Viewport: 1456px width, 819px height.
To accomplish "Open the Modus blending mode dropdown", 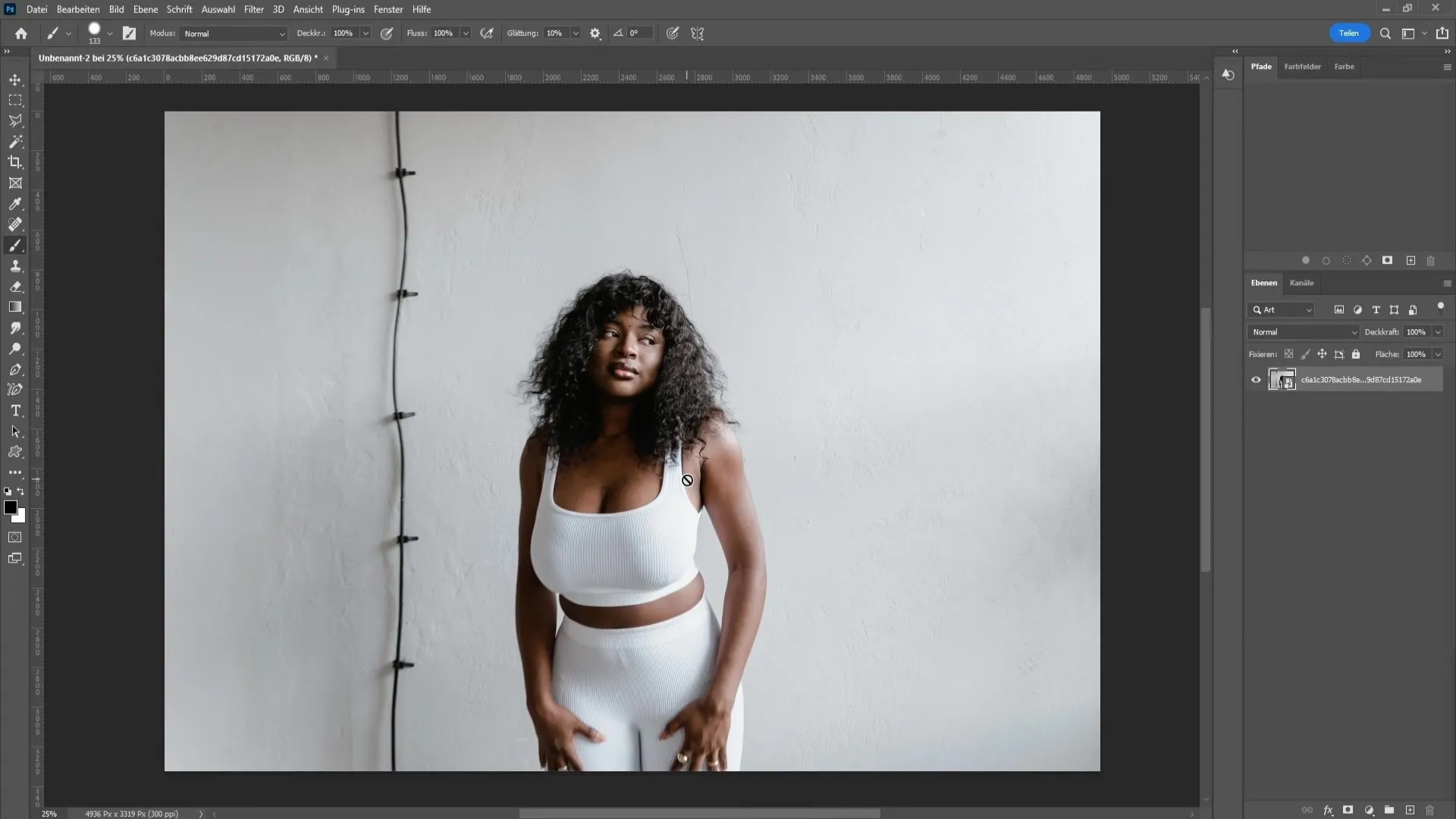I will [231, 33].
